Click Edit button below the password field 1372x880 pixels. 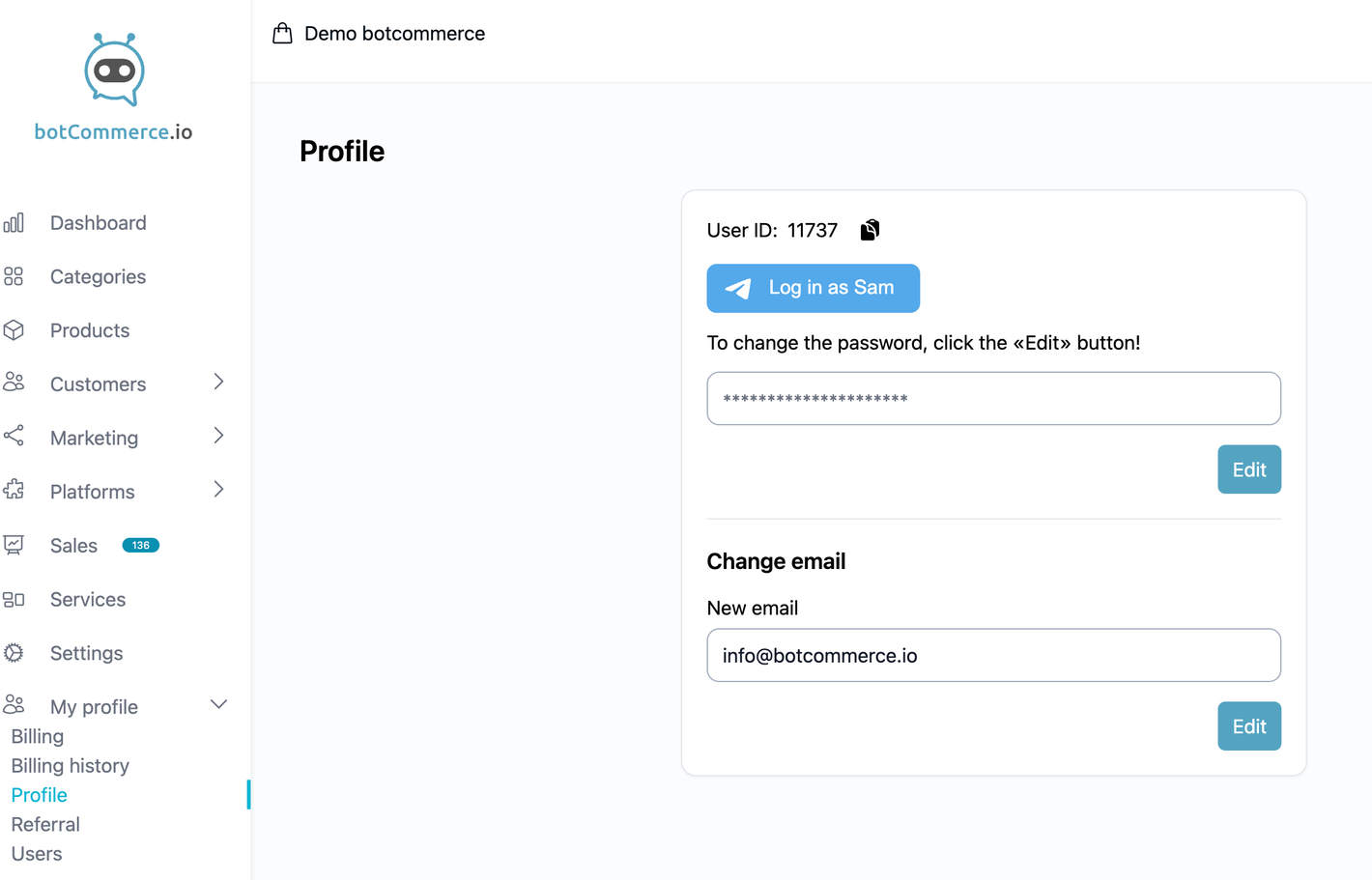pyautogui.click(x=1248, y=469)
